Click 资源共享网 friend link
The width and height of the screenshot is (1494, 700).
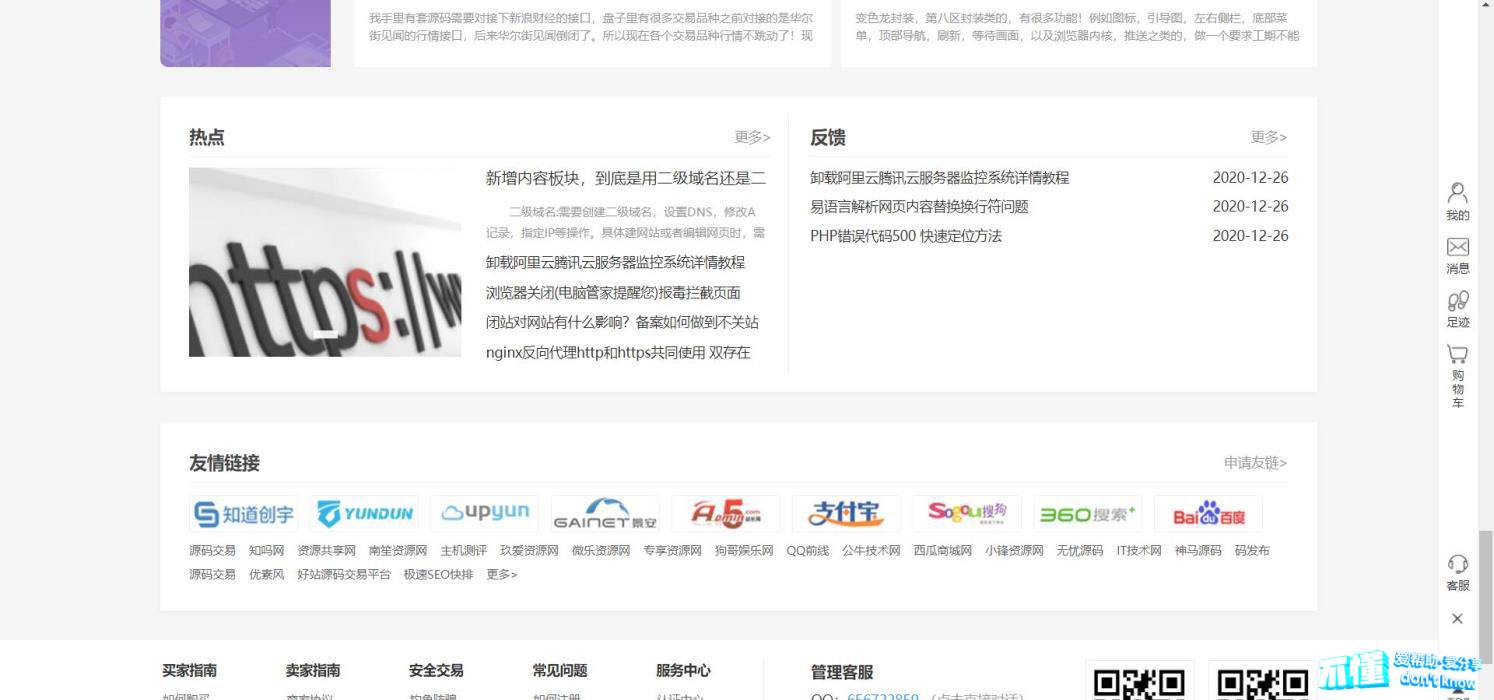326,550
